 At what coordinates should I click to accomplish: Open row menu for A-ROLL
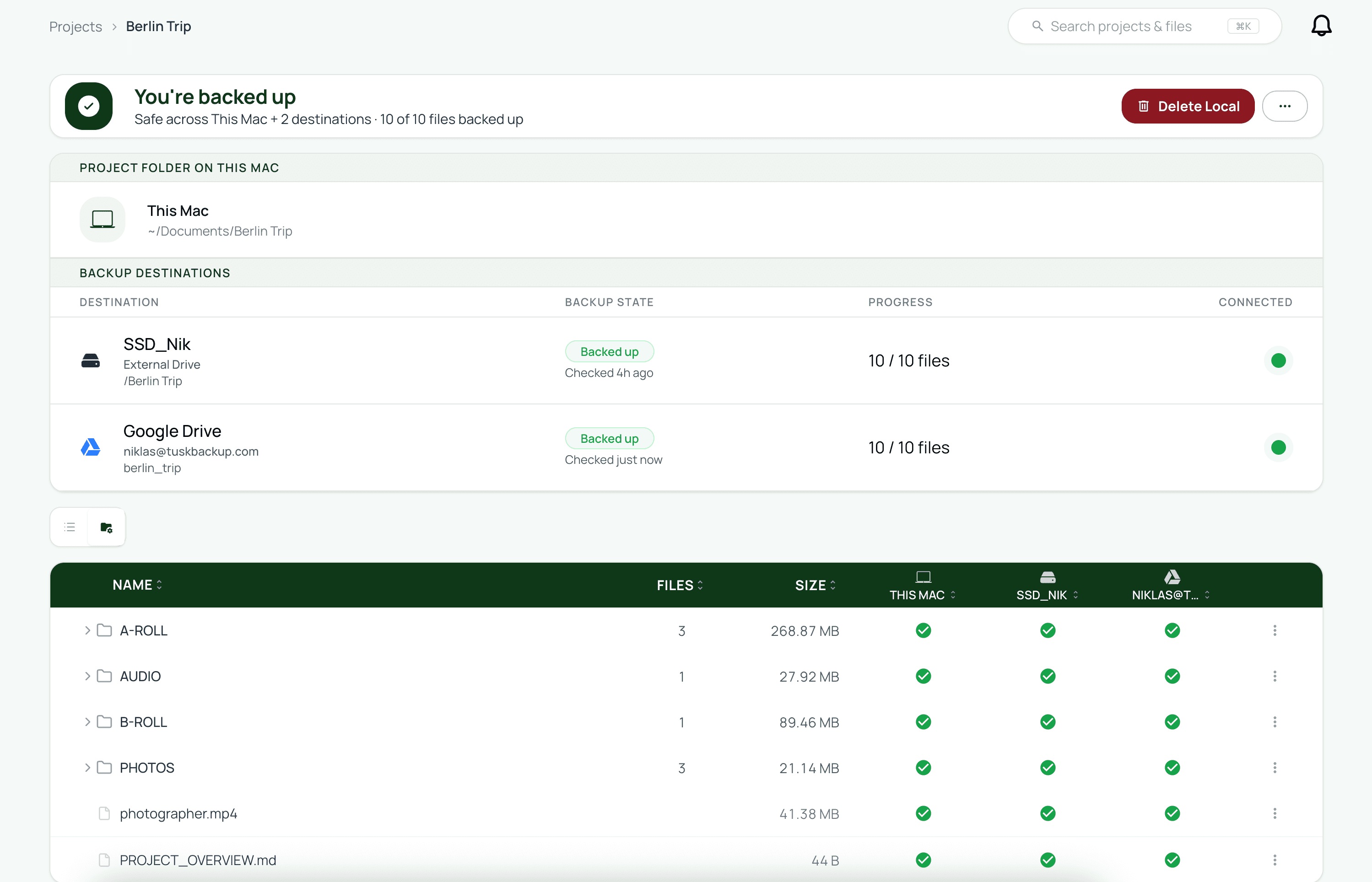(1275, 630)
